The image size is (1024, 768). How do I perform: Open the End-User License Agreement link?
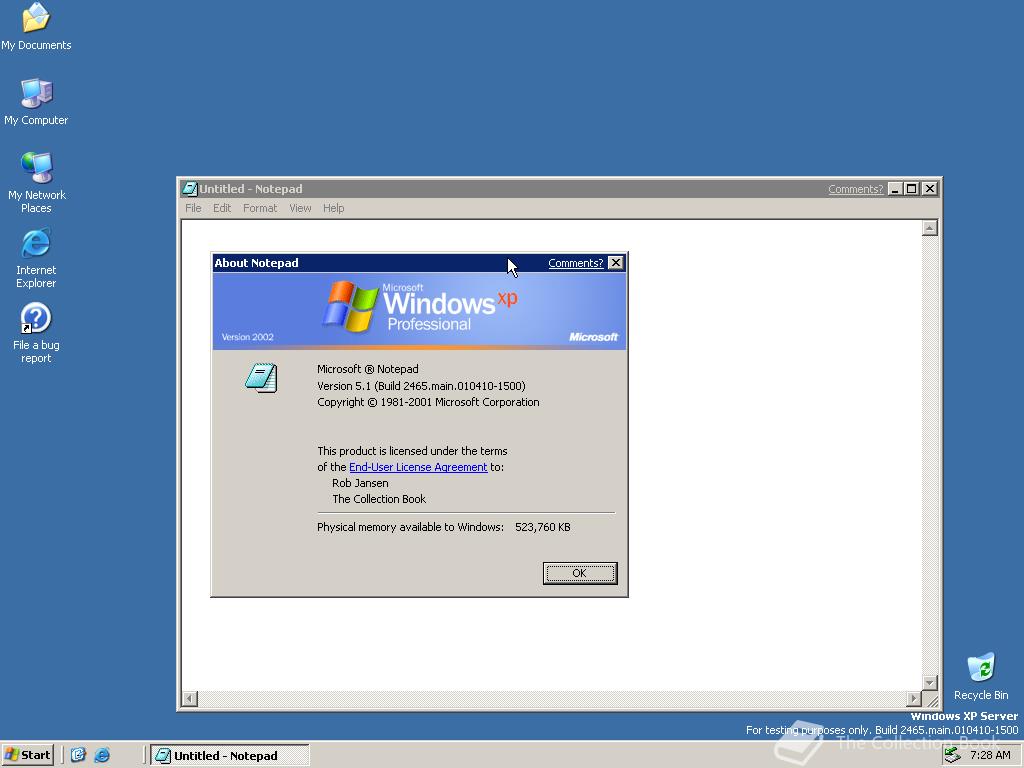pyautogui.click(x=418, y=467)
